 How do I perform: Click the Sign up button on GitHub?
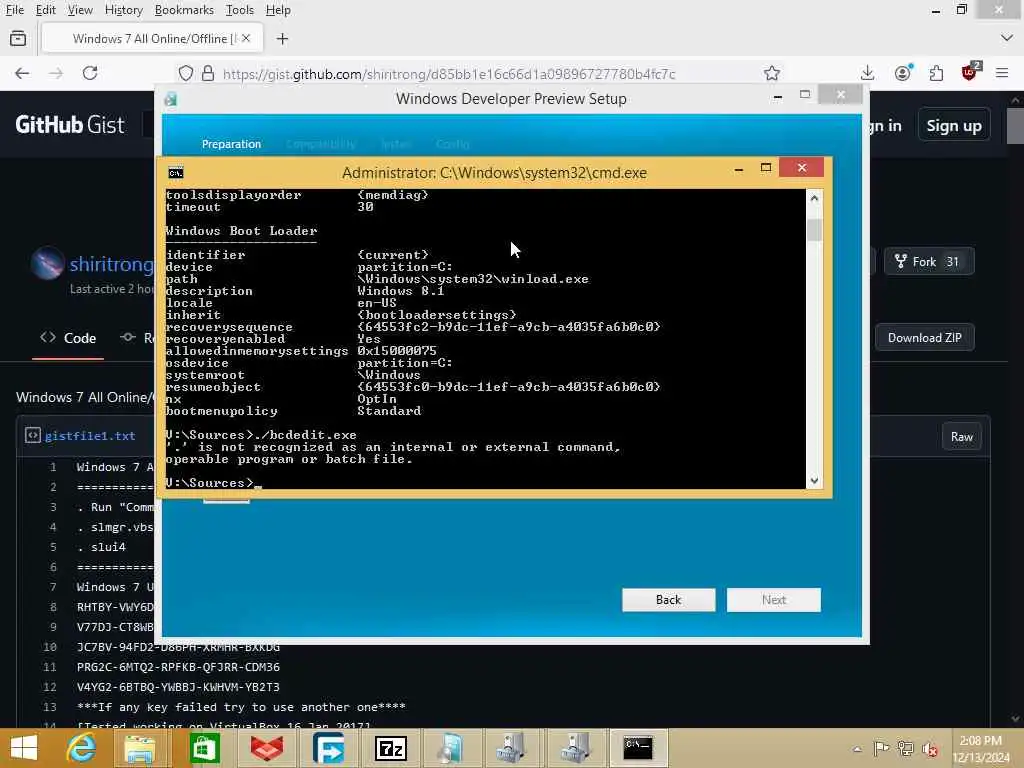coord(953,125)
